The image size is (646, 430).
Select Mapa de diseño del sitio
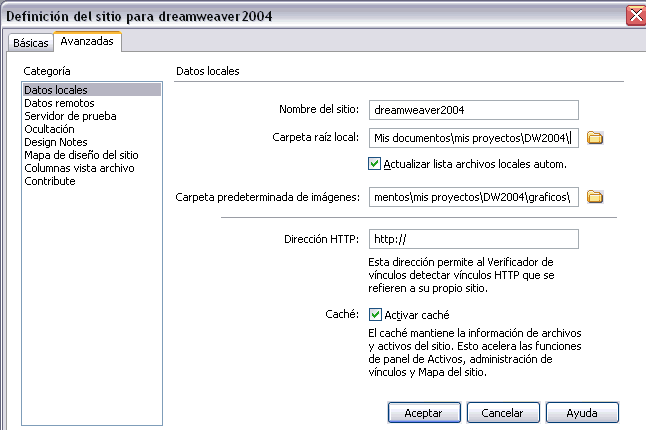[x=82, y=155]
